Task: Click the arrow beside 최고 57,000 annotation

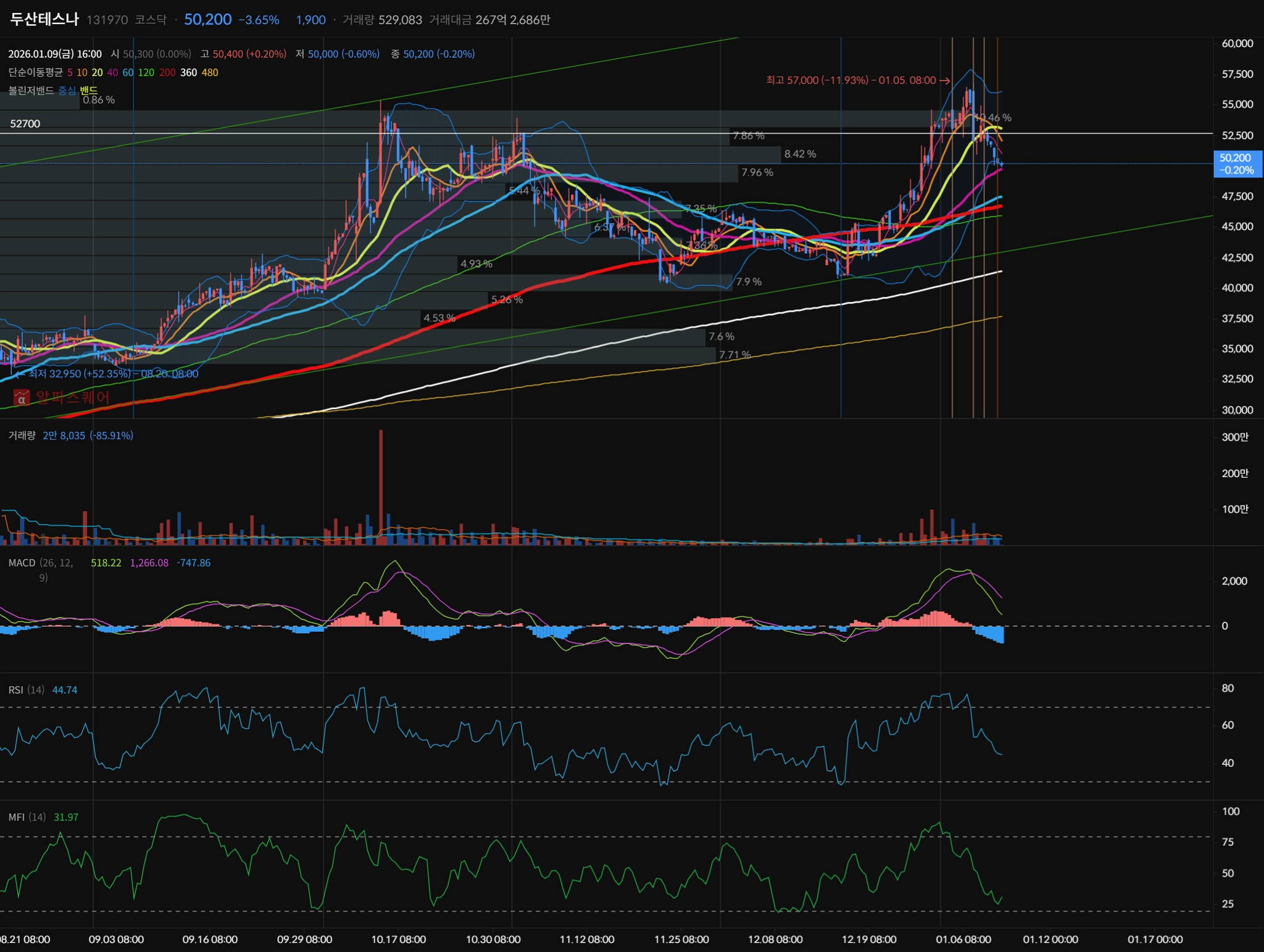Action: point(944,81)
